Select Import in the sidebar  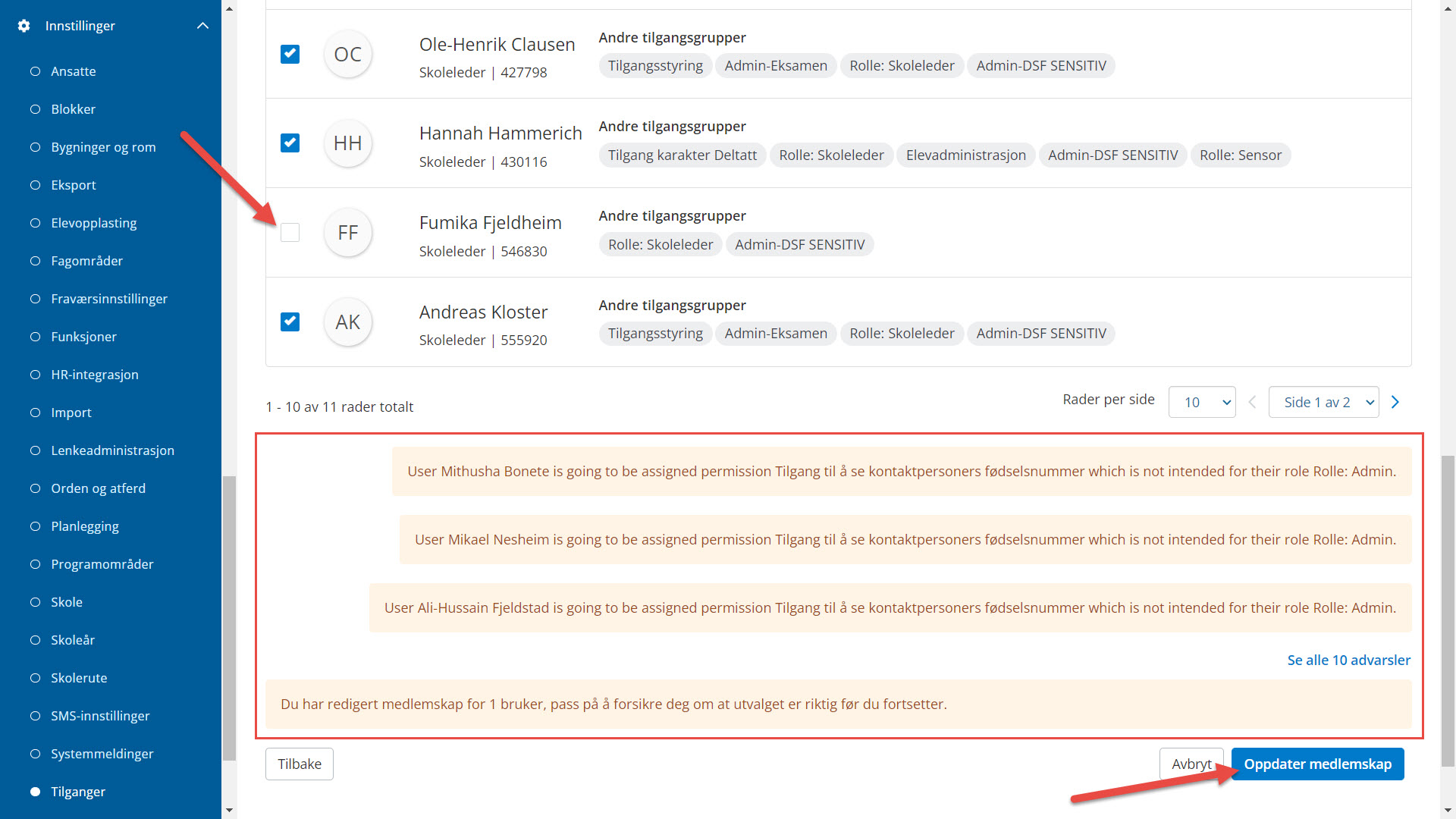71,413
